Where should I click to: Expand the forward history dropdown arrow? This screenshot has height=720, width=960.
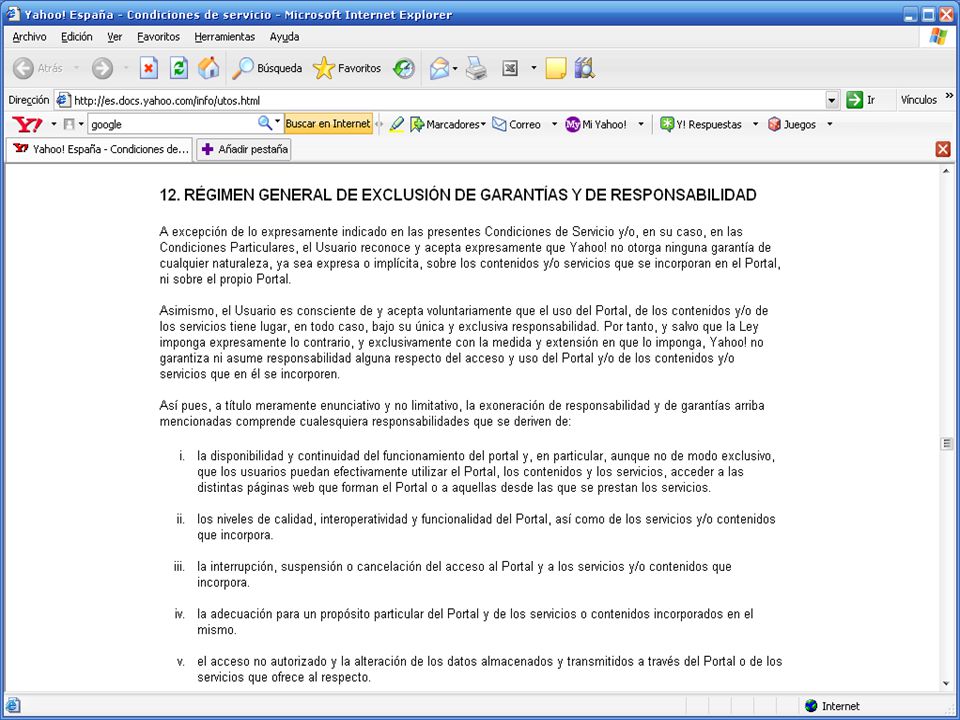pyautogui.click(x=125, y=68)
